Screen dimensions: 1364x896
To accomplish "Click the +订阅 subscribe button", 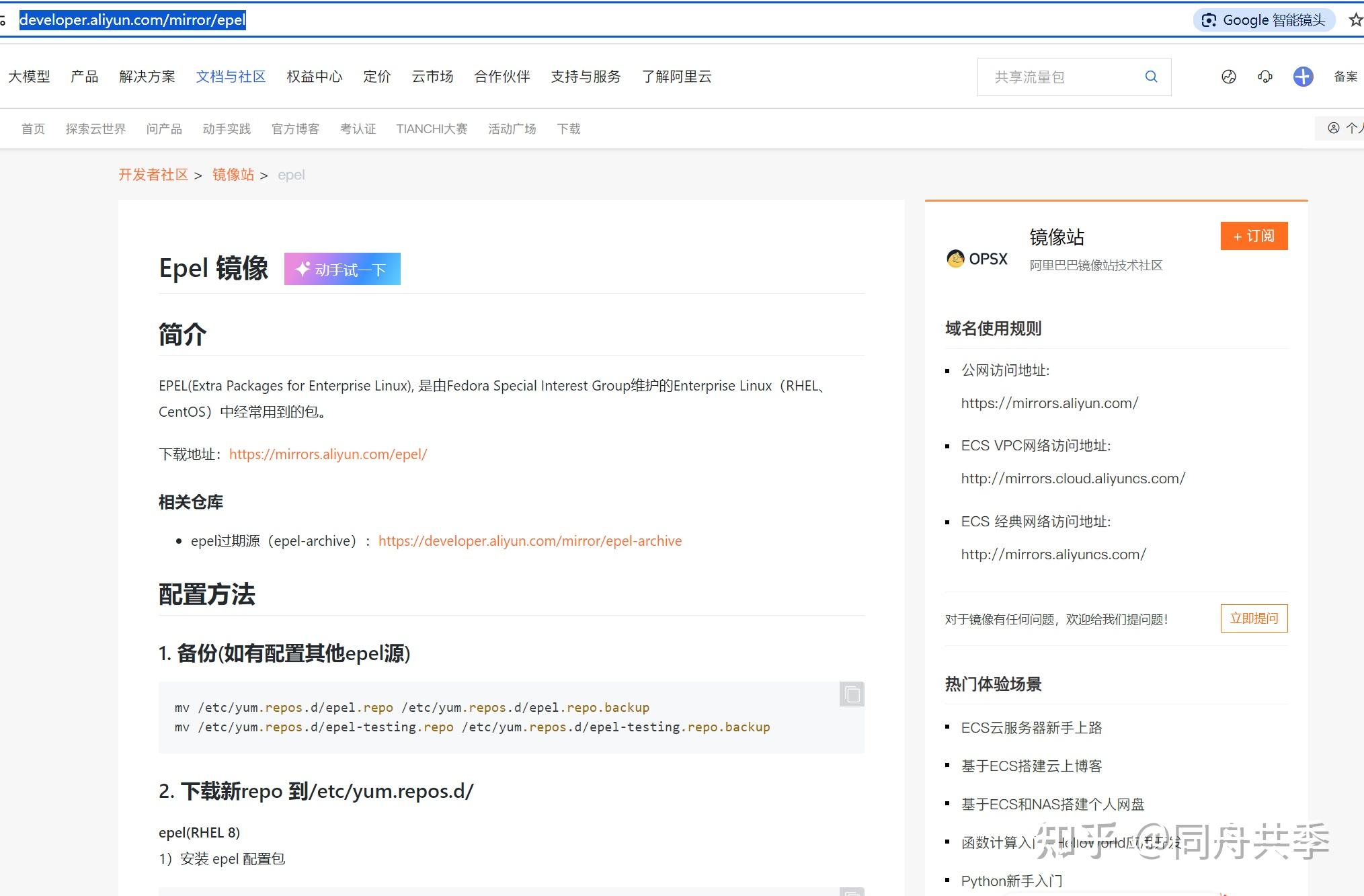I will tap(1253, 236).
